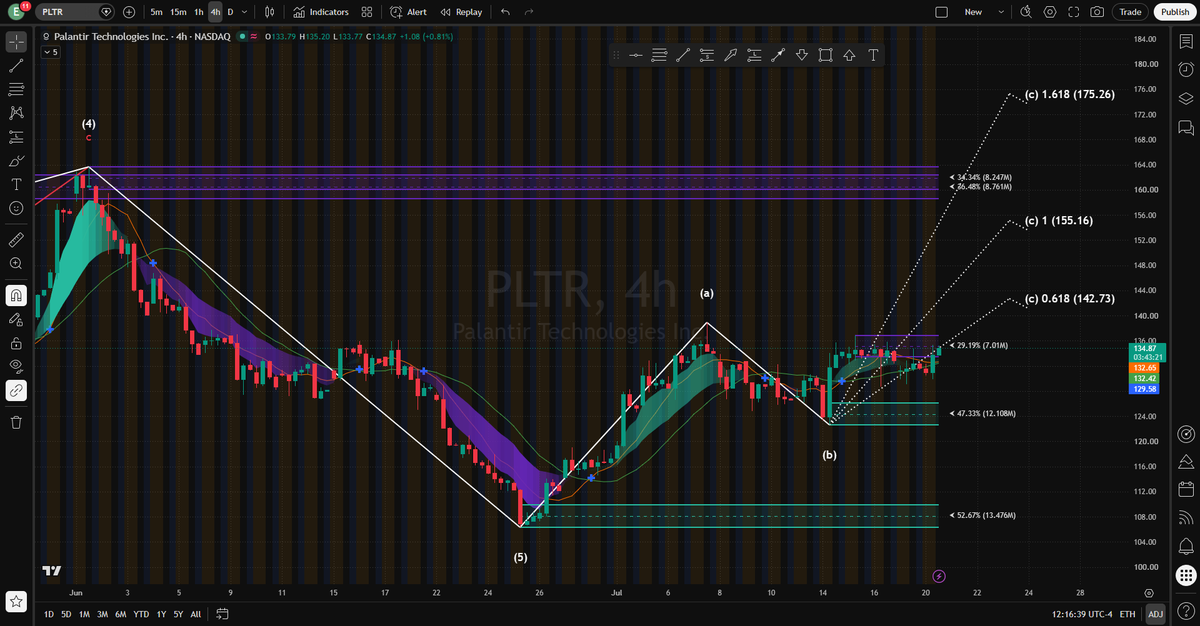Open the products grid menu button
Image resolution: width=1200 pixels, height=626 pixels.
1186,575
